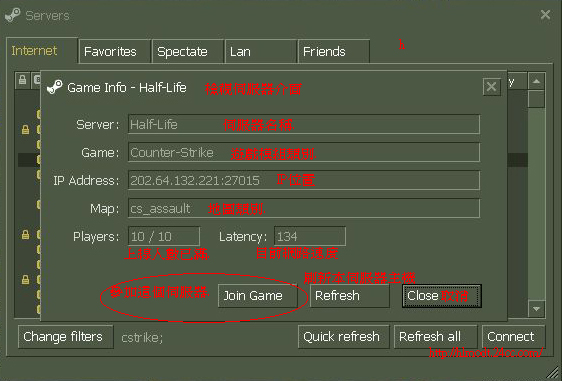Screen dimensions: 562x381
Task: Open the Spectate tab
Action: click(187, 52)
